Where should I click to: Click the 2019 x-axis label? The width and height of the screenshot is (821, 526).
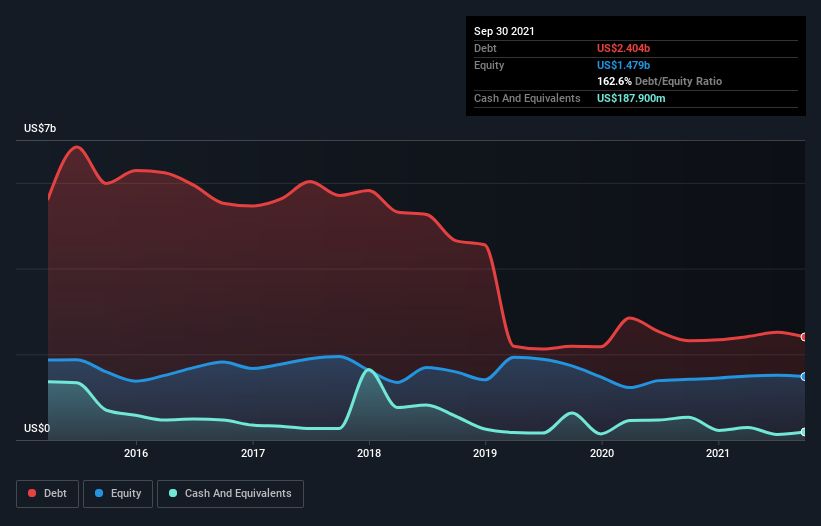485,453
